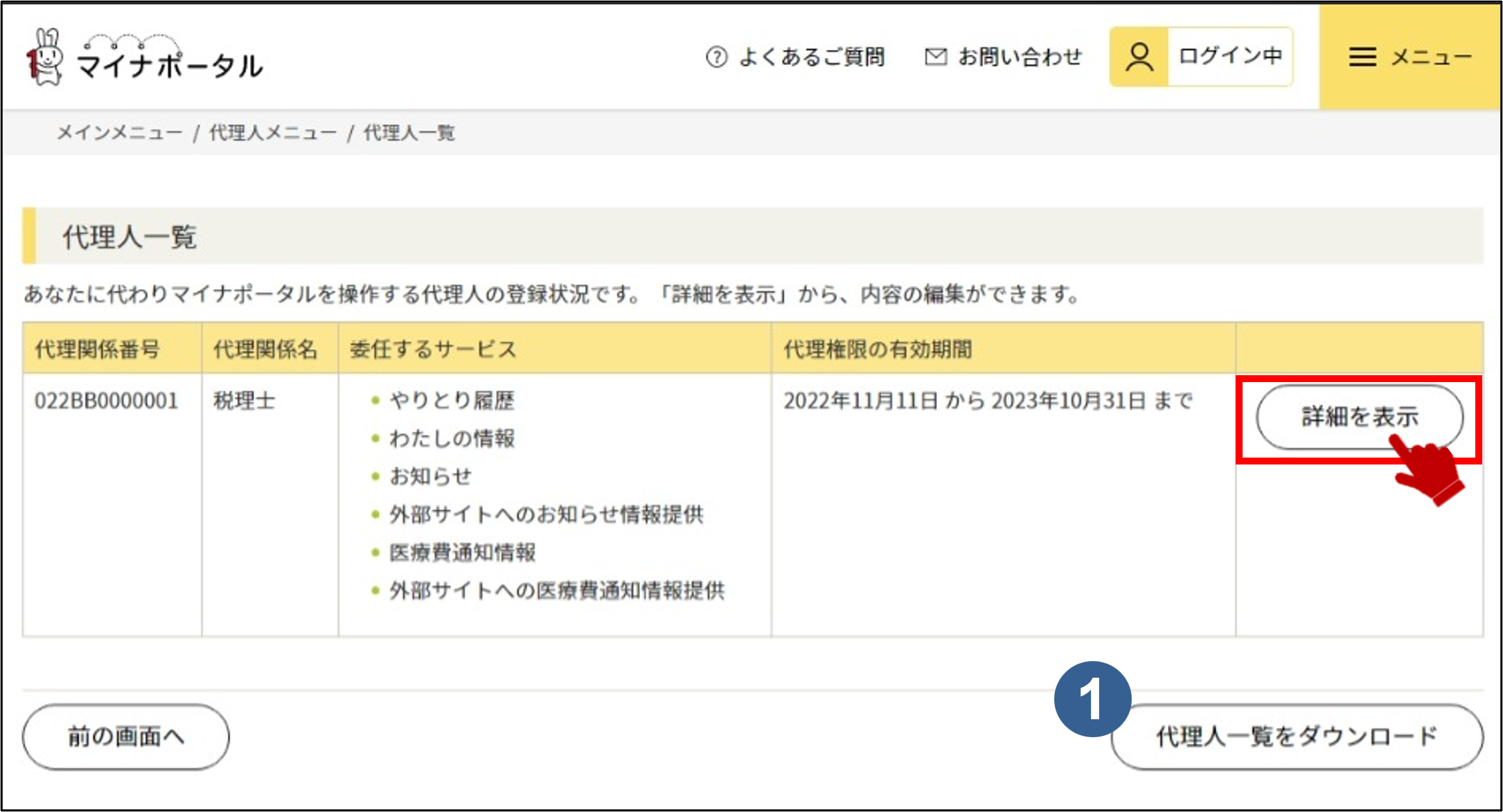Click the ログイン中 status button
This screenshot has height=812, width=1503.
(1229, 57)
